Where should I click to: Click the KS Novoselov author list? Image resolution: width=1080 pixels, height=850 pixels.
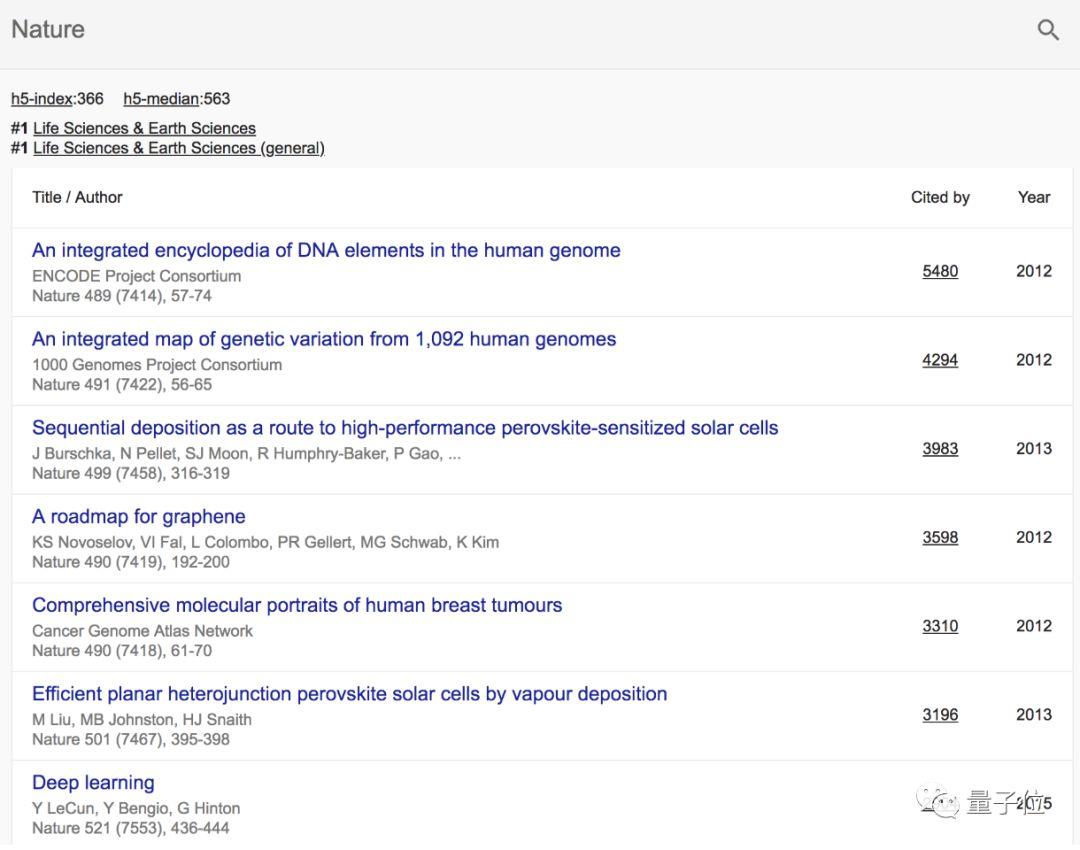pyautogui.click(x=266, y=543)
